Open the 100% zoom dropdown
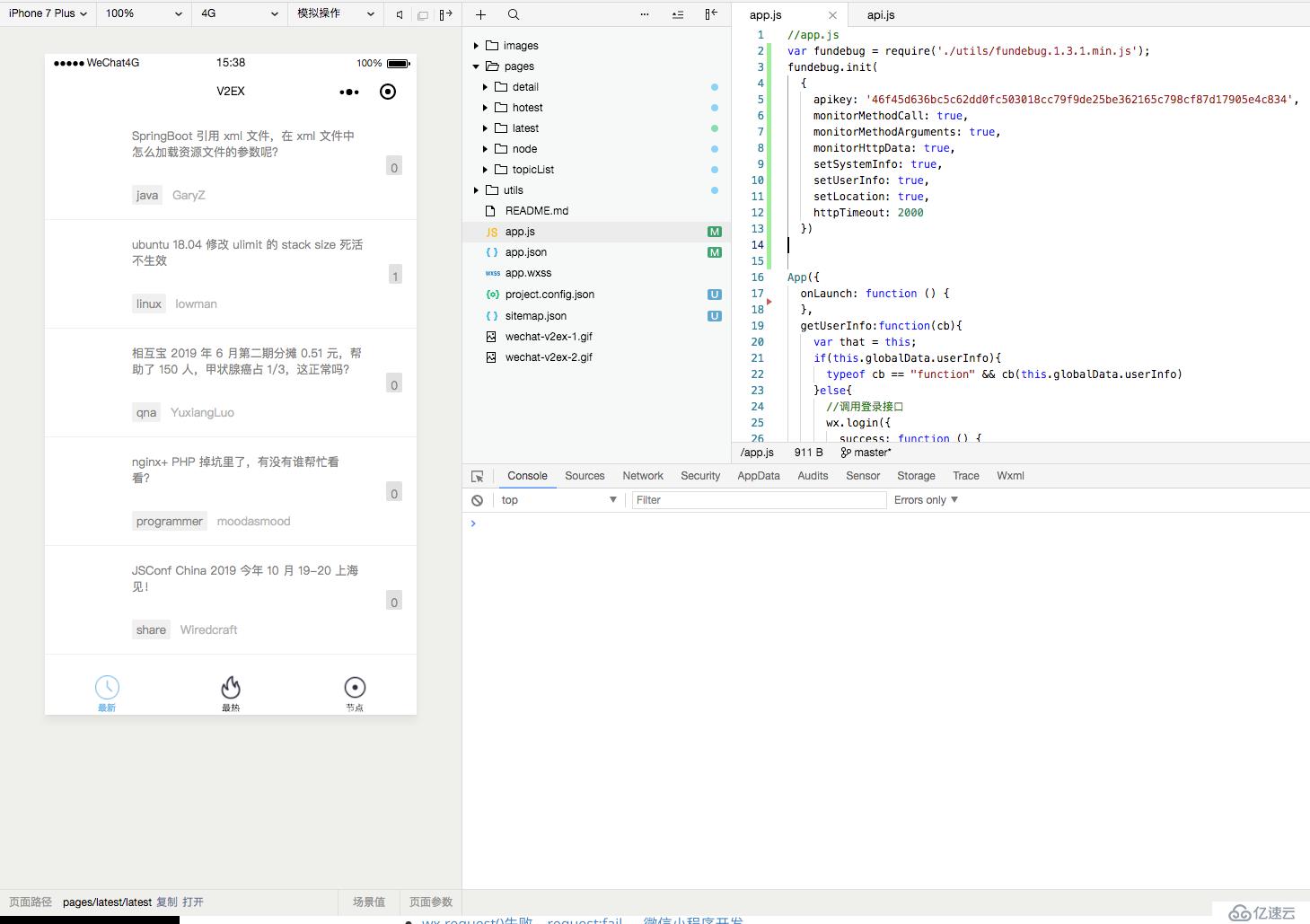Image resolution: width=1310 pixels, height=924 pixels. click(x=144, y=13)
